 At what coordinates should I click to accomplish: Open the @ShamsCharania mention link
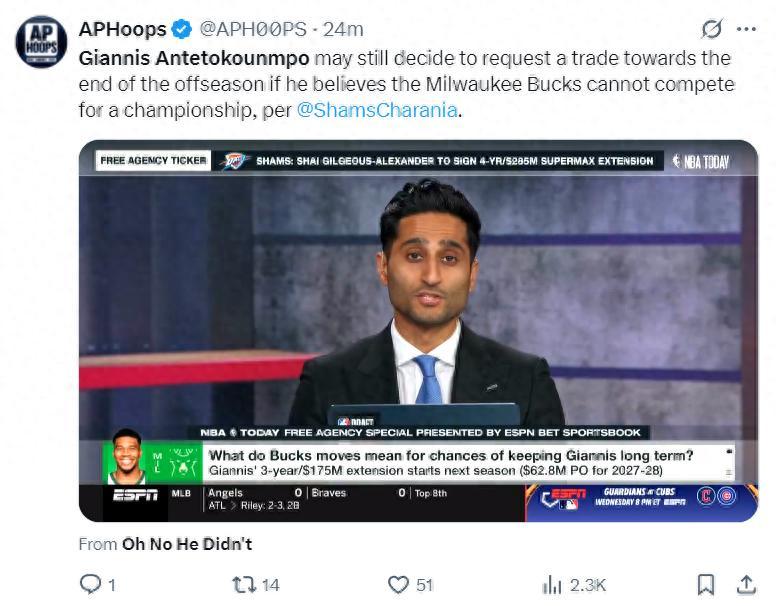[378, 110]
